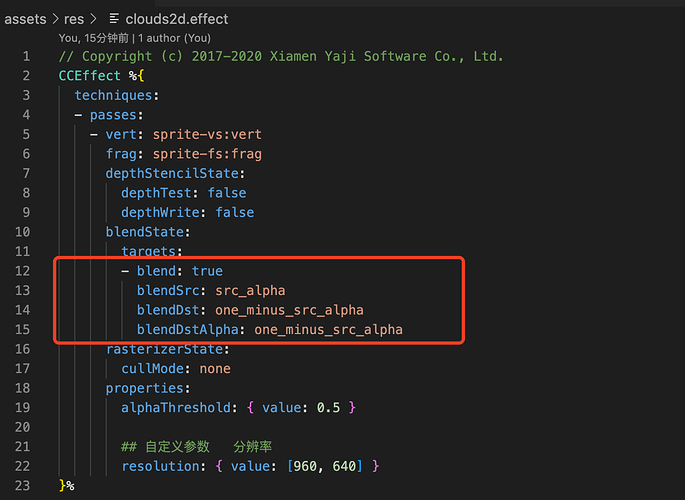
Task: Click line number 23 in the gutter
Action: pyautogui.click(x=23, y=485)
